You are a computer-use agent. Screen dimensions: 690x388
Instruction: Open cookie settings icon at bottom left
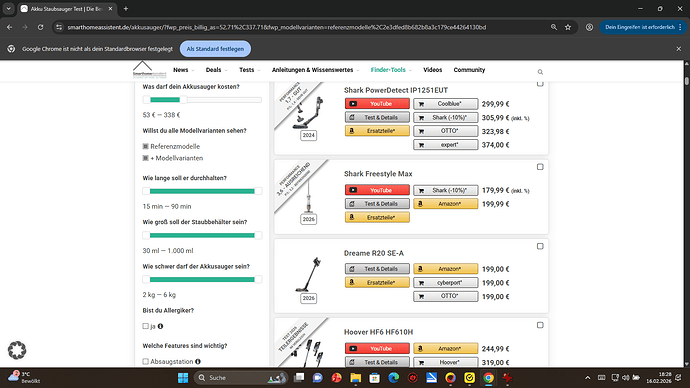pos(17,350)
